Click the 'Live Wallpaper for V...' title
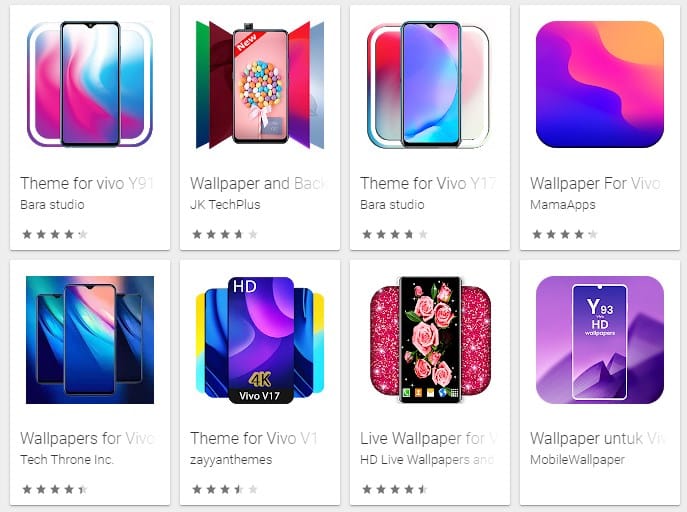This screenshot has width=687, height=512. [428, 438]
